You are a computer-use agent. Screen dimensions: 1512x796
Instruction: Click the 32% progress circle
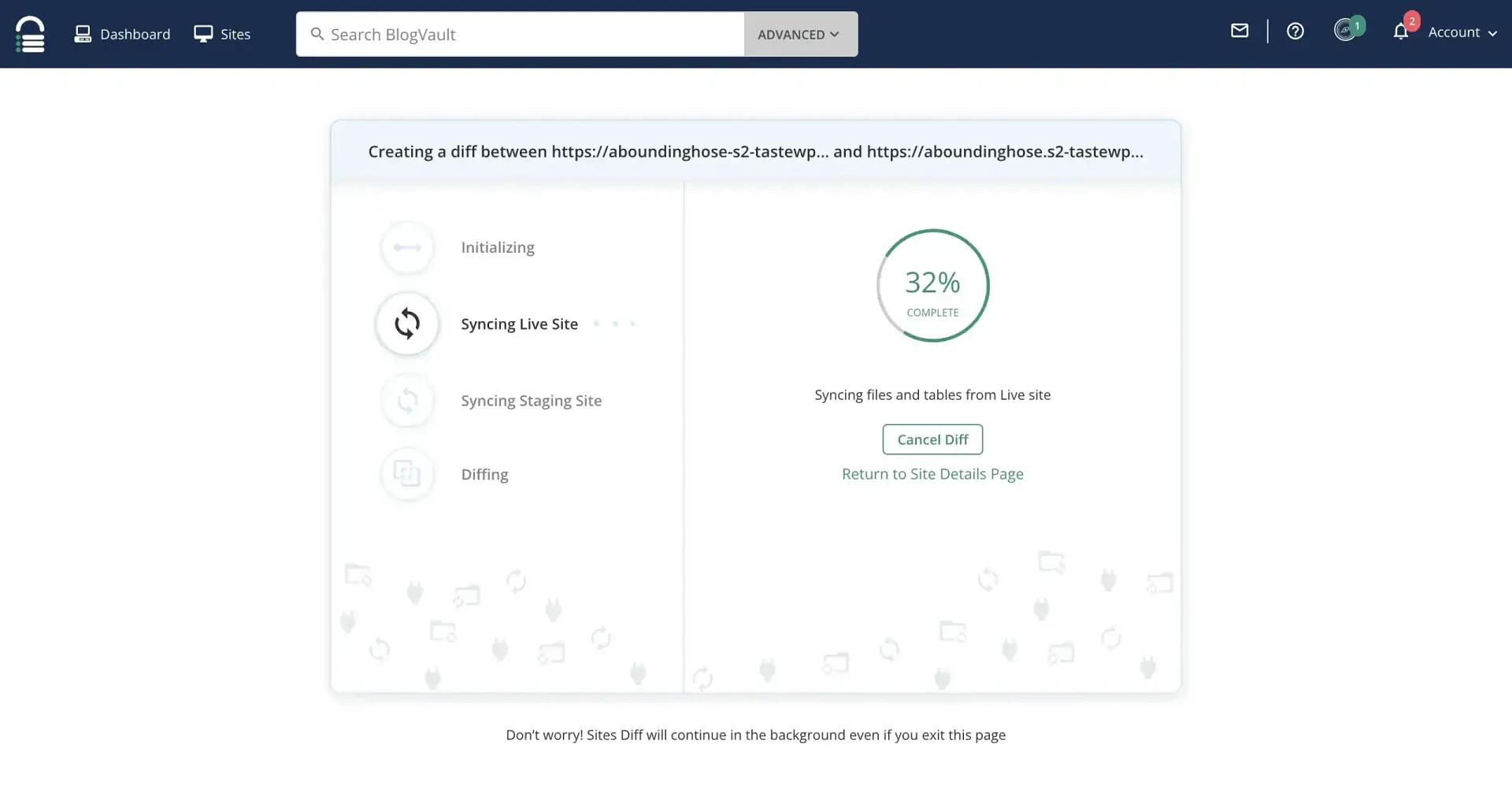[932, 286]
